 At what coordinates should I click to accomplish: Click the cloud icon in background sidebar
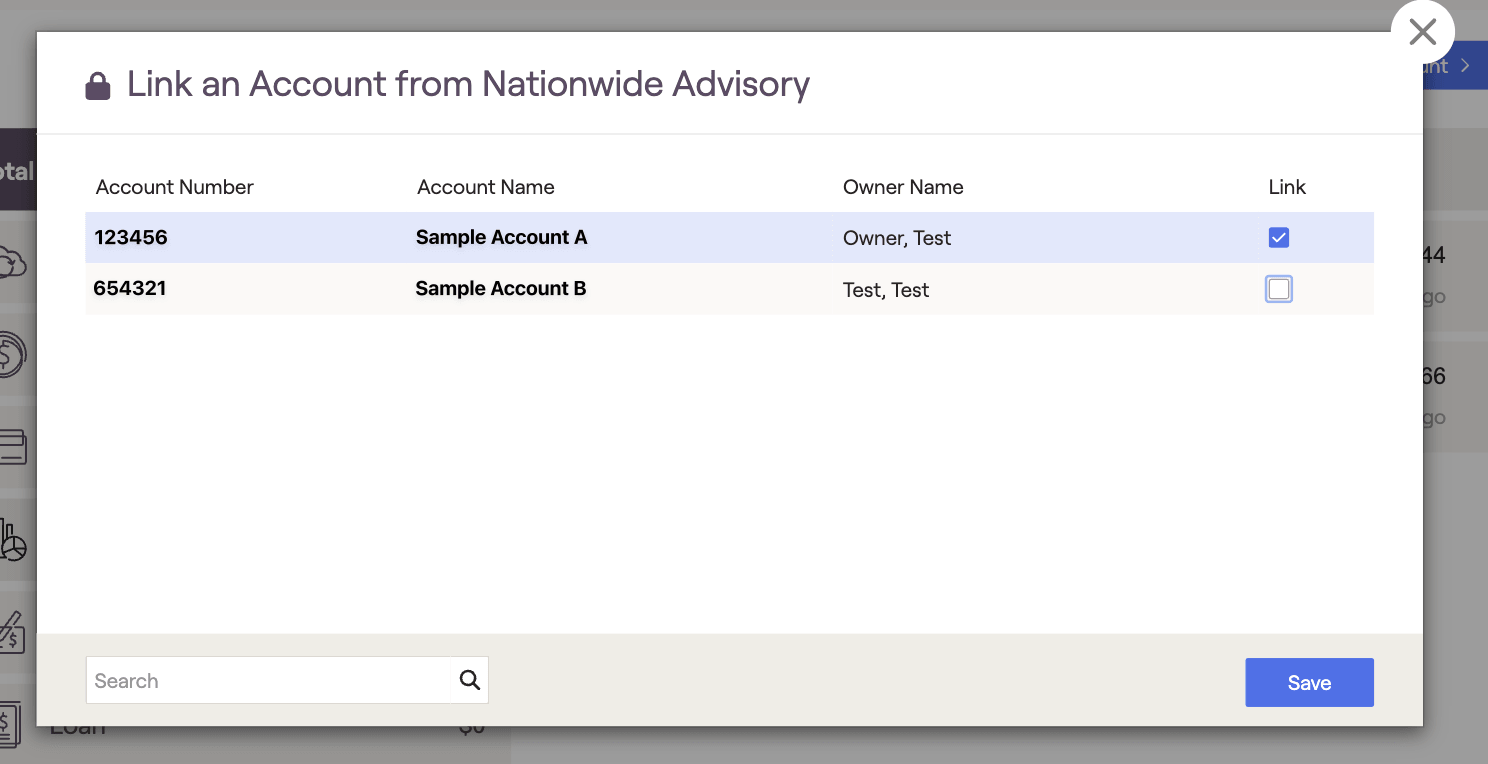pyautogui.click(x=11, y=264)
